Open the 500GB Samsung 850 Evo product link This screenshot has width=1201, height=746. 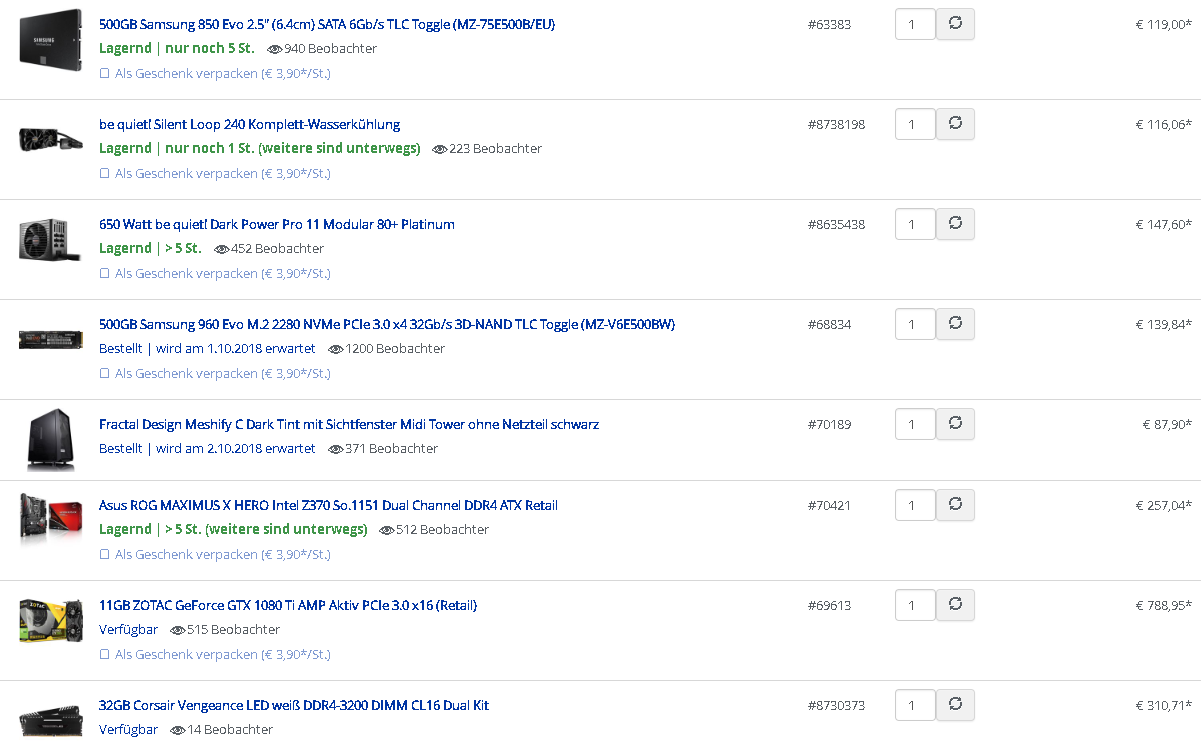(327, 24)
